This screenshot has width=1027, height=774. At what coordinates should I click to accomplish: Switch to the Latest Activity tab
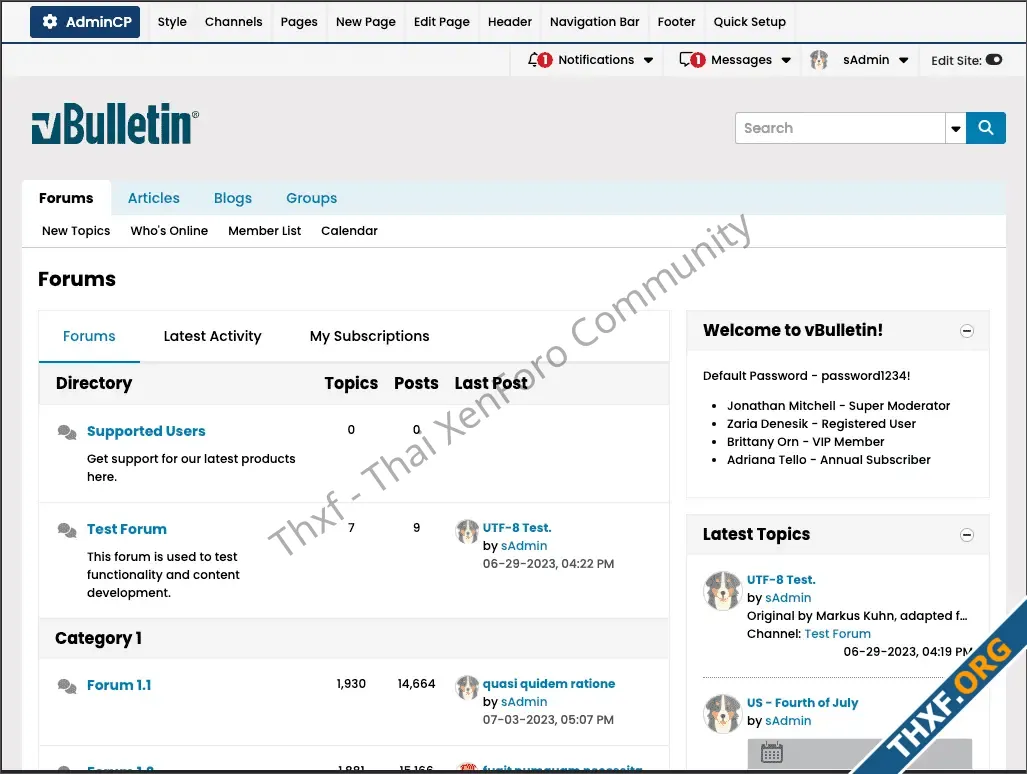click(x=212, y=336)
